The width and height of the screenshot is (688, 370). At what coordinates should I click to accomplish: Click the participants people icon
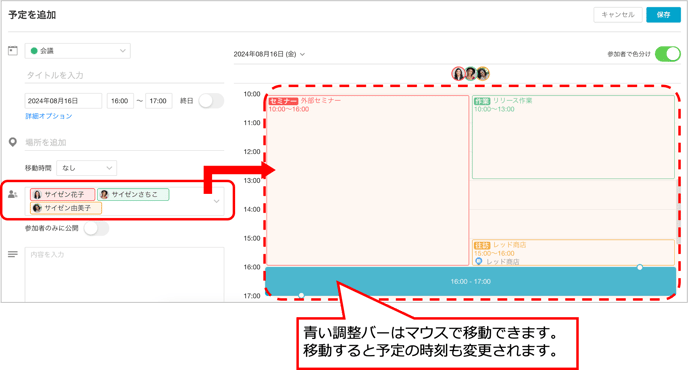[x=13, y=194]
